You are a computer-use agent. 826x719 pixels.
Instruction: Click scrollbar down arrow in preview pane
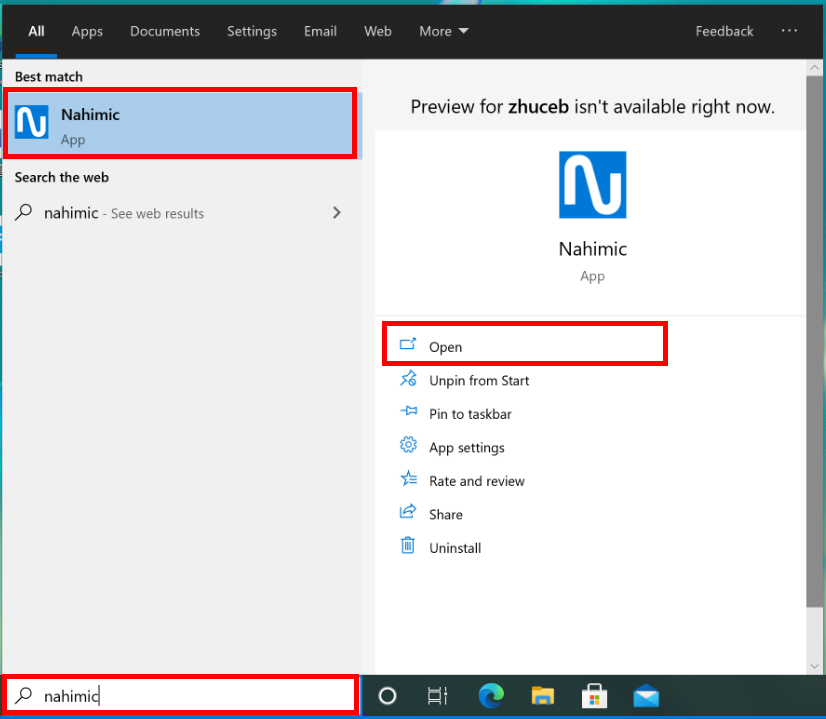tap(814, 665)
